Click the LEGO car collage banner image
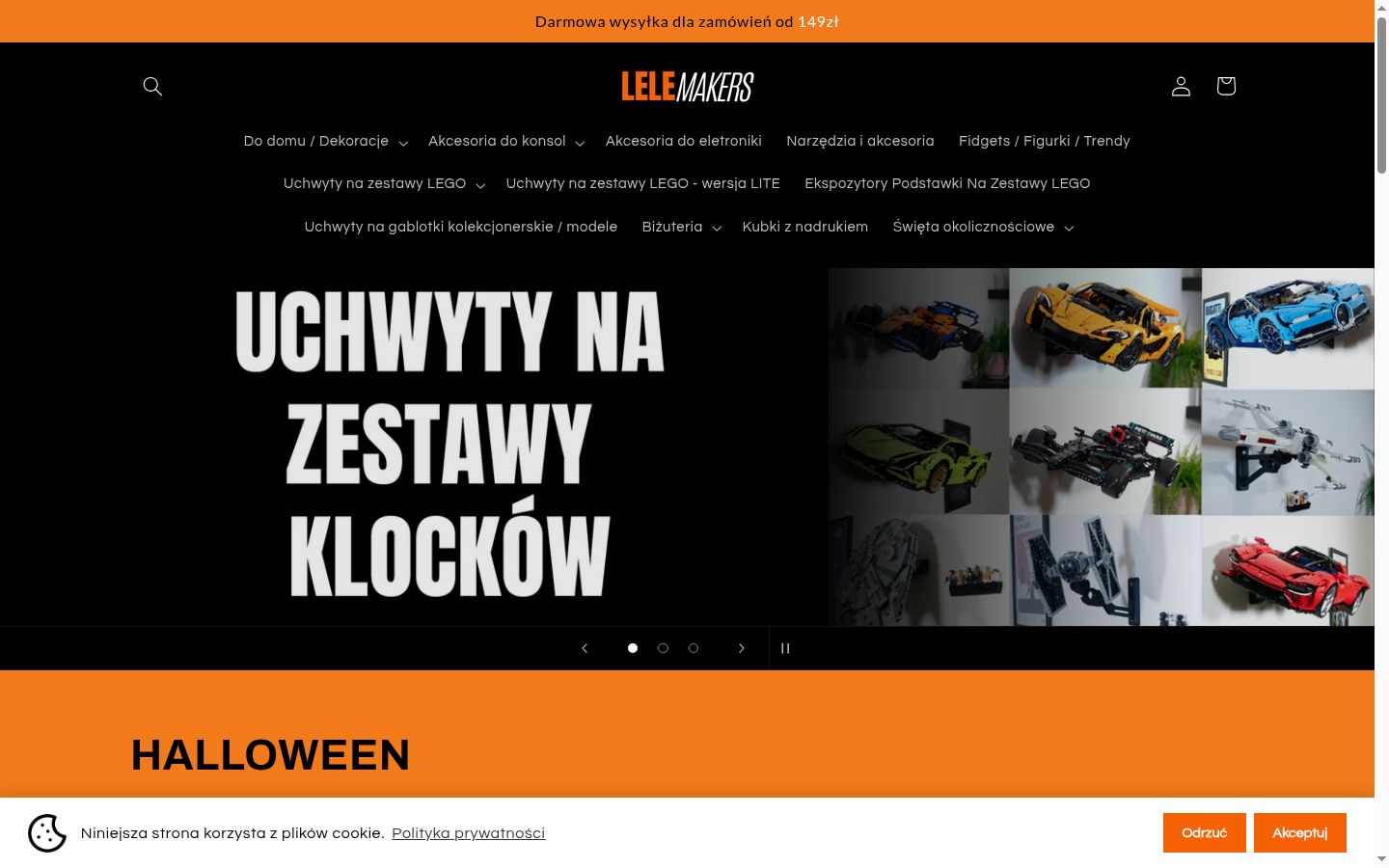The width and height of the screenshot is (1389, 868). tap(1102, 447)
